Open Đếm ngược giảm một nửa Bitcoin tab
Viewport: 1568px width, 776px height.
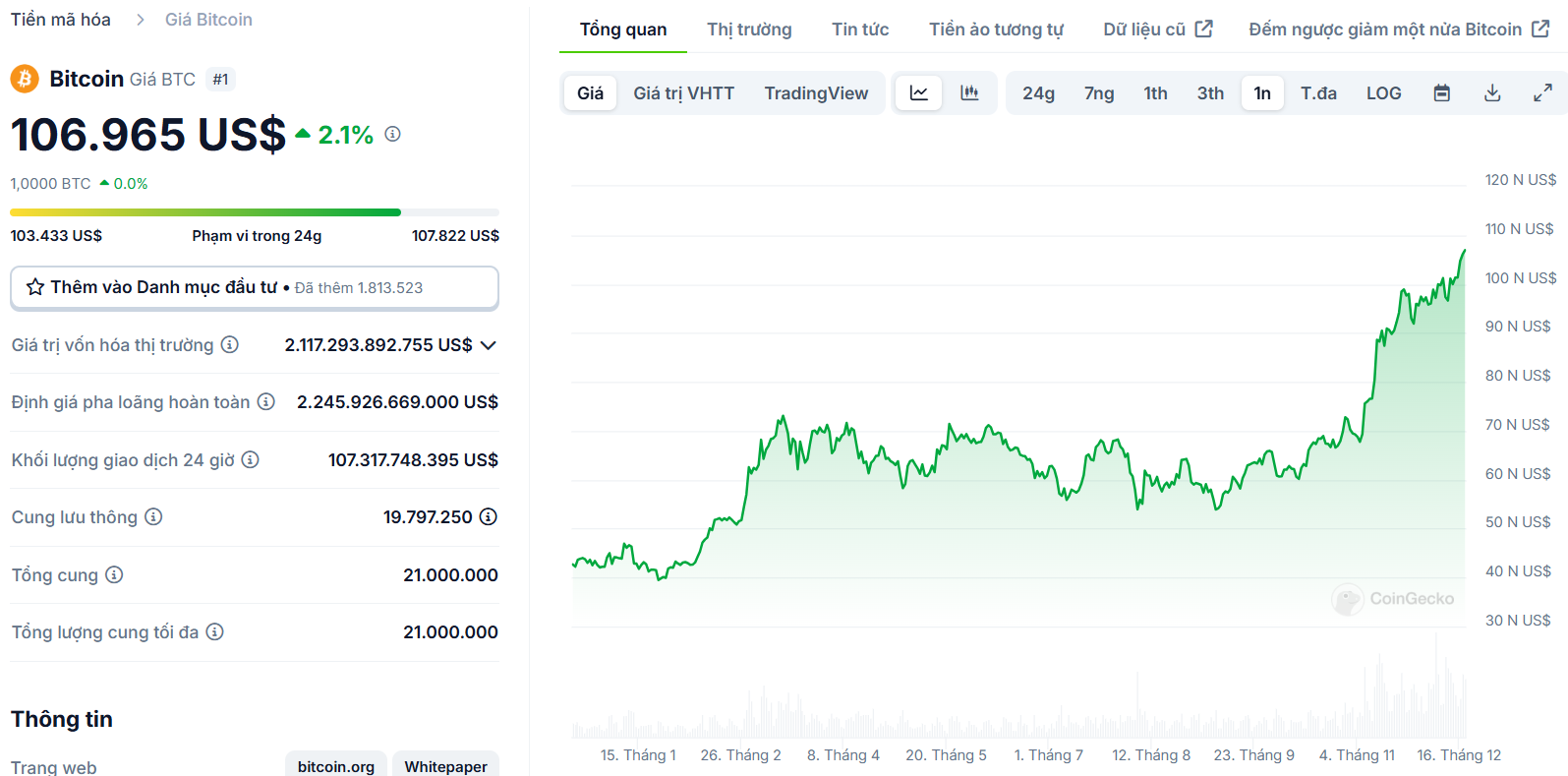(1399, 30)
